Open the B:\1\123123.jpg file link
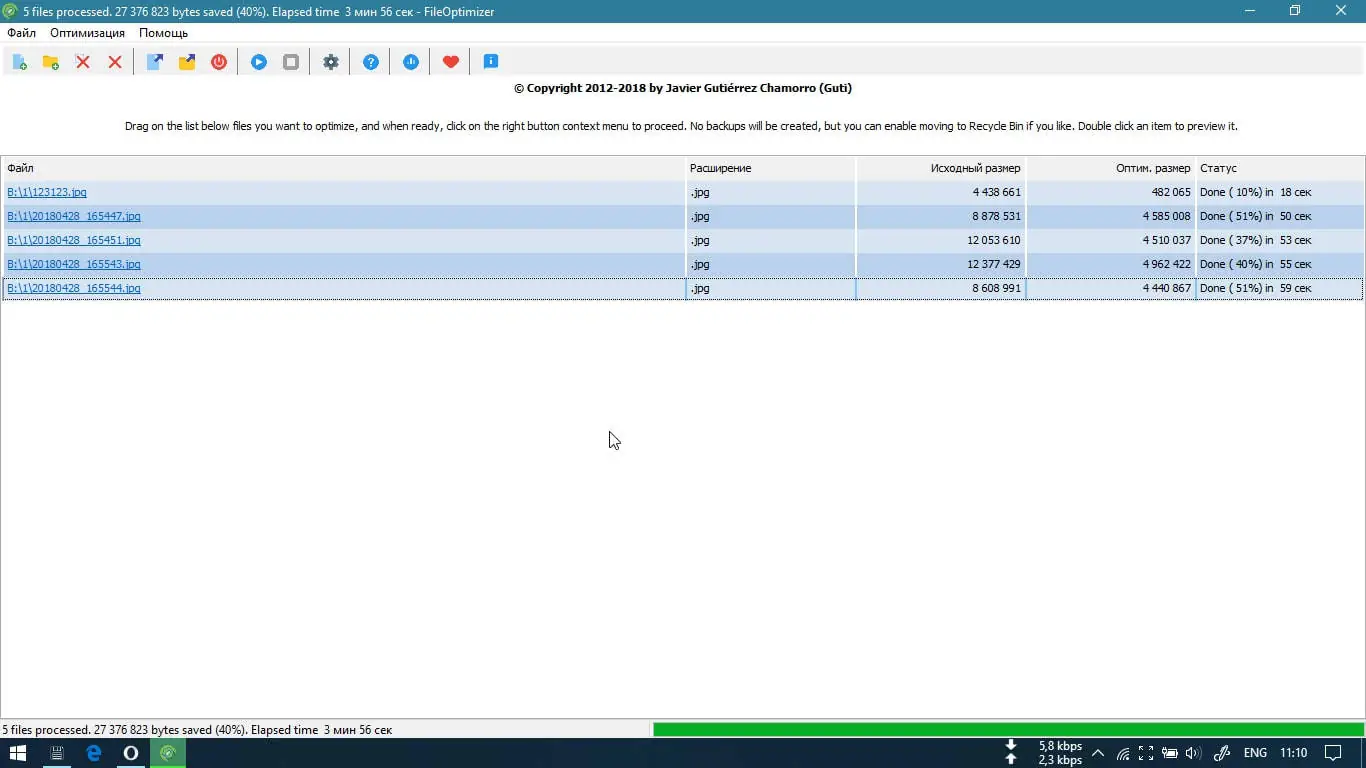The image size is (1366, 768). coord(47,192)
